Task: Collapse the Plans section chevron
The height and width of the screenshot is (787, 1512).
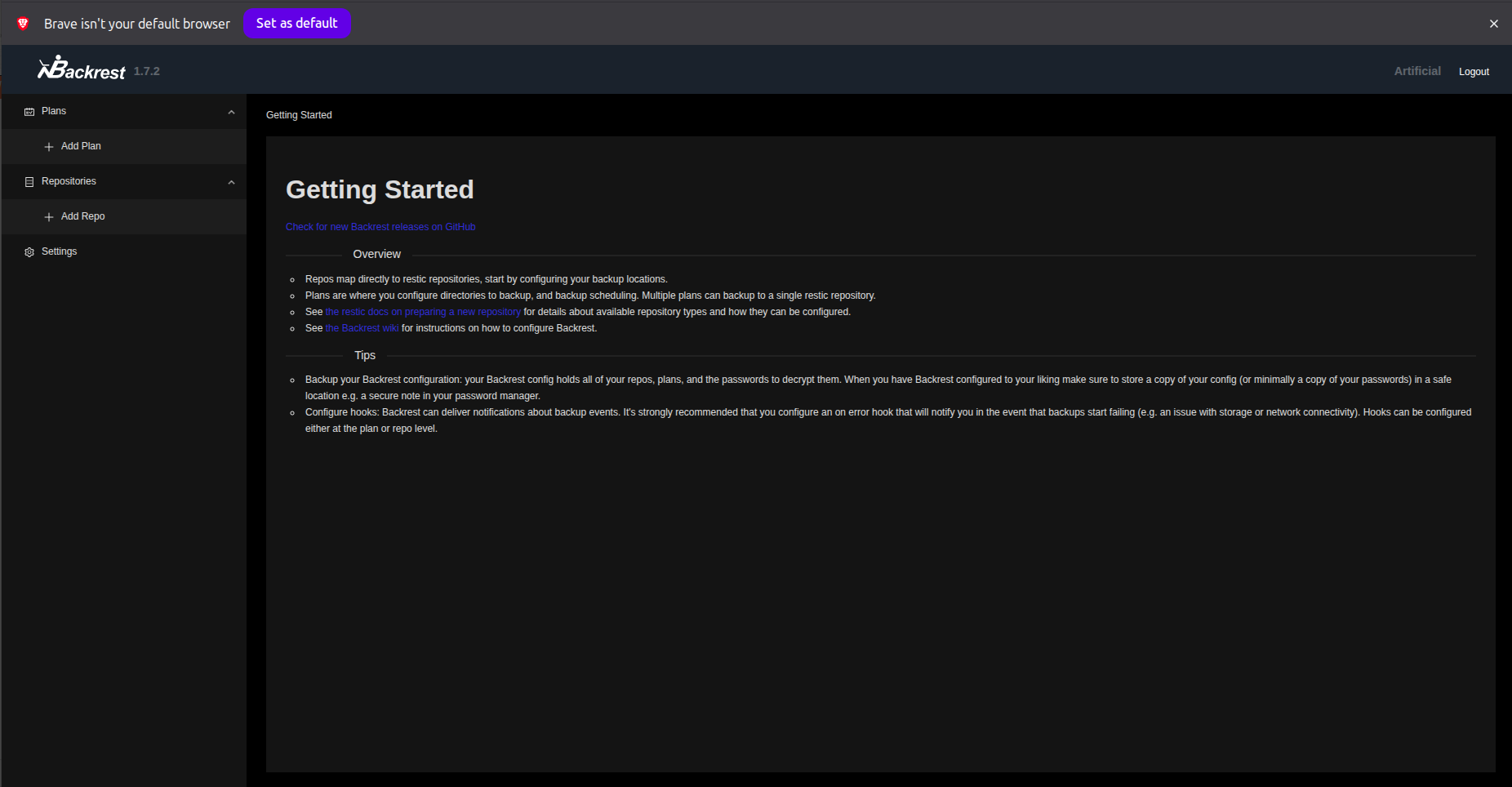Action: coord(231,112)
